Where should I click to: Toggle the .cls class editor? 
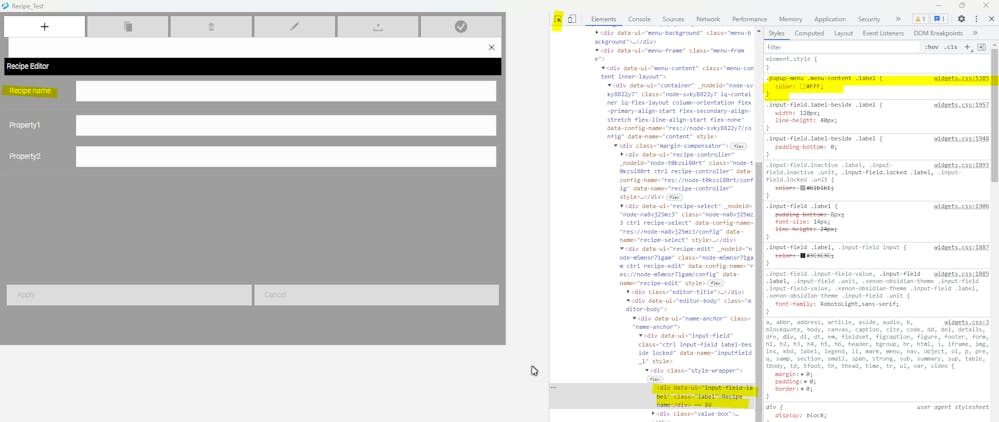(x=951, y=47)
